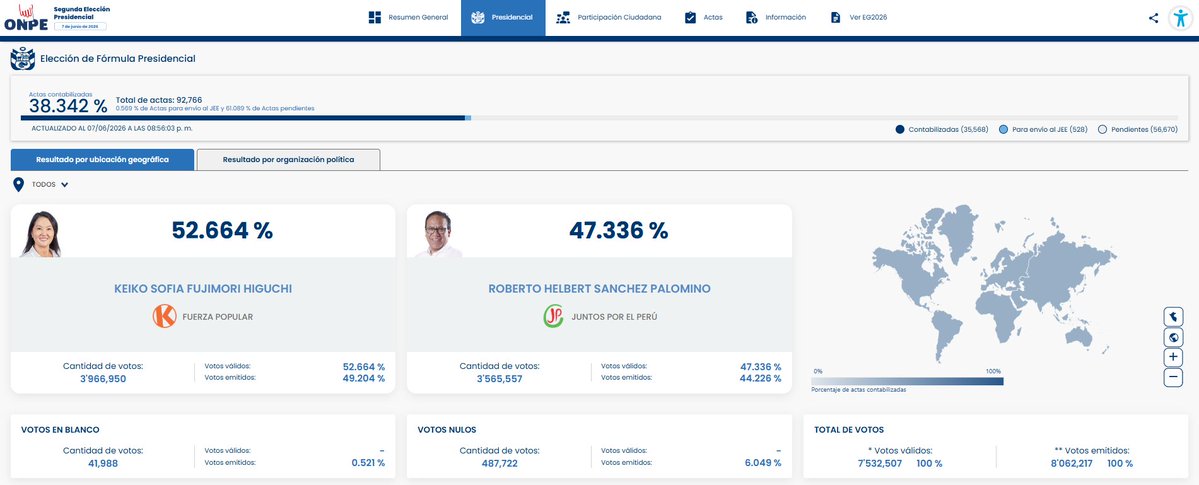Click emitted votes total 8'062,217
Viewport: 1199px width, 485px height.
[1069, 464]
